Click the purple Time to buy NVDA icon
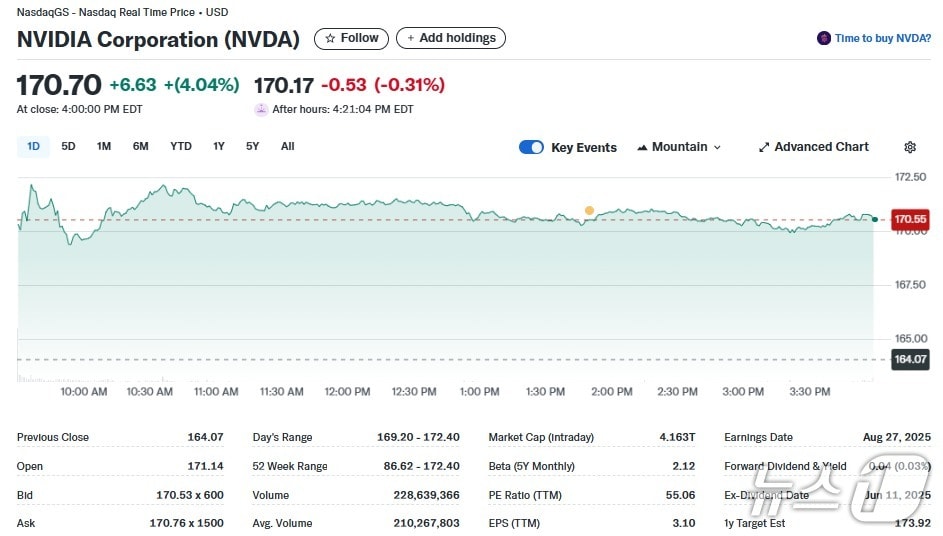943x536 pixels. 824,38
